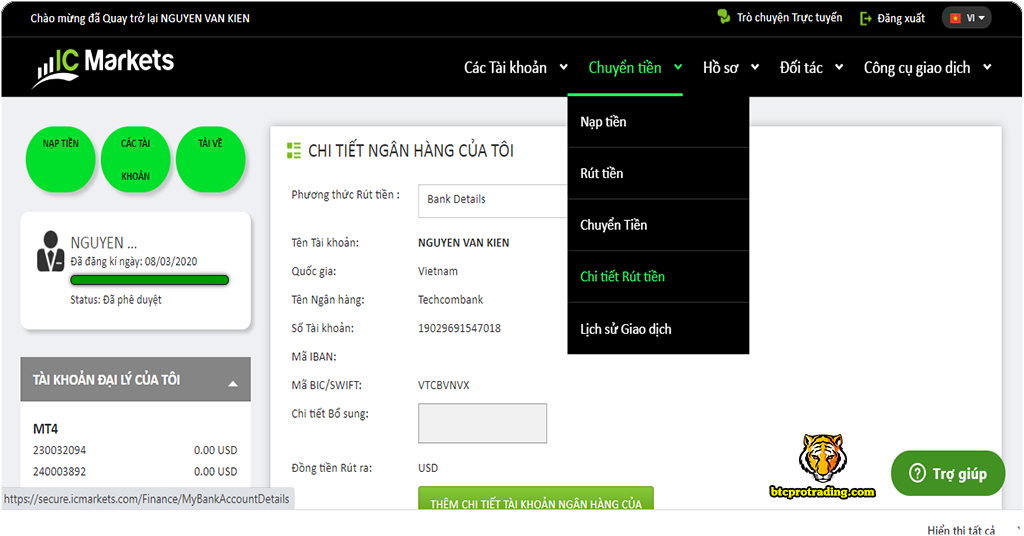Expand the Công cụ giao dịch menu
The width and height of the screenshot is (1024, 536).
point(927,67)
